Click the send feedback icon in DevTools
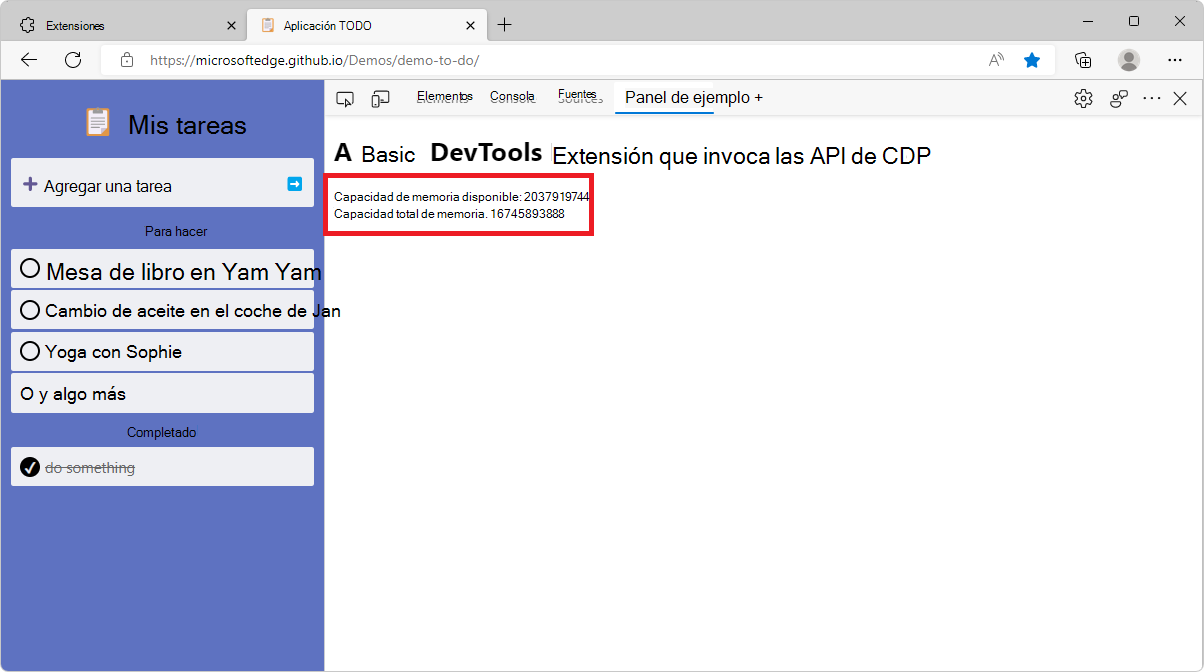The image size is (1204, 672). point(1118,98)
